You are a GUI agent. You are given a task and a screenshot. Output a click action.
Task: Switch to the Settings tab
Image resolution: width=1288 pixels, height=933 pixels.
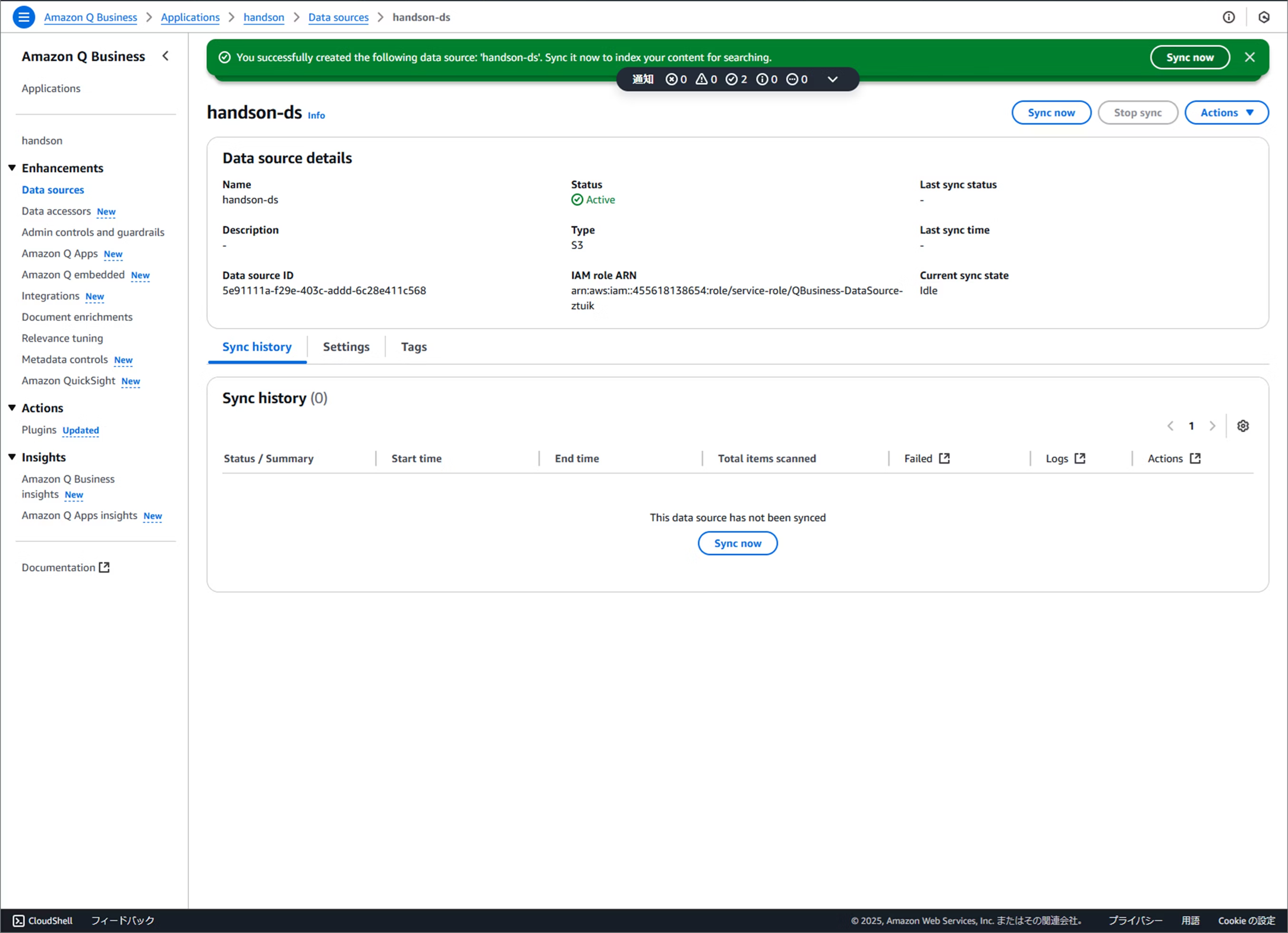point(346,346)
